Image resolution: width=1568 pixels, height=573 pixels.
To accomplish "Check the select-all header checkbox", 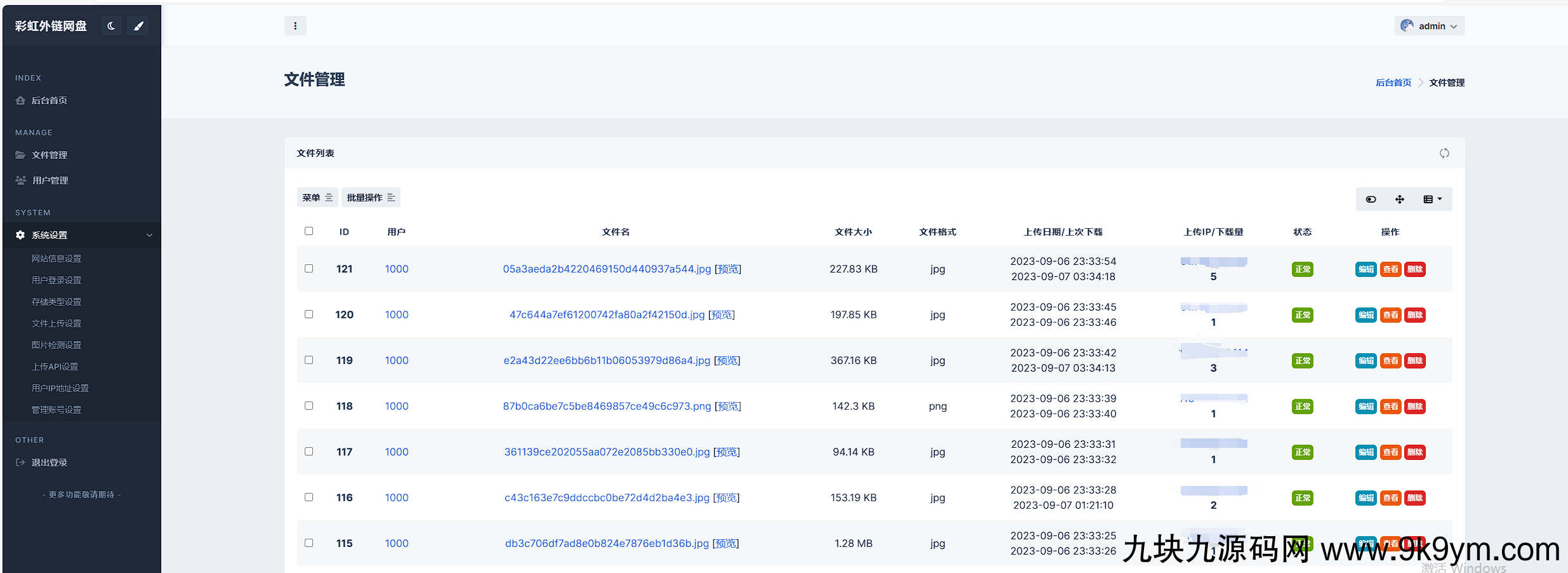I will (309, 231).
